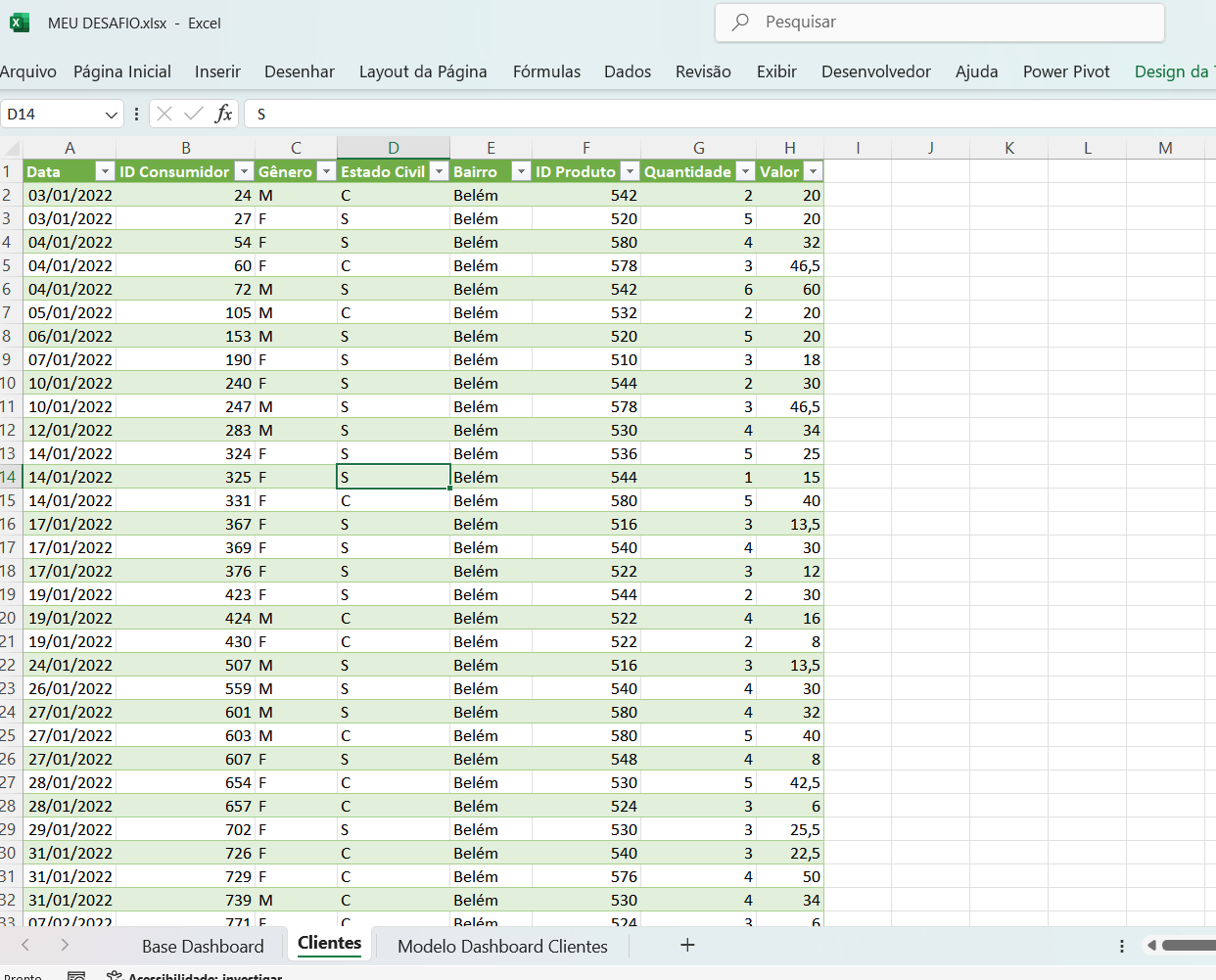Viewport: 1216px width, 980px height.
Task: Open the ID Produto filter dropdown
Action: click(630, 171)
